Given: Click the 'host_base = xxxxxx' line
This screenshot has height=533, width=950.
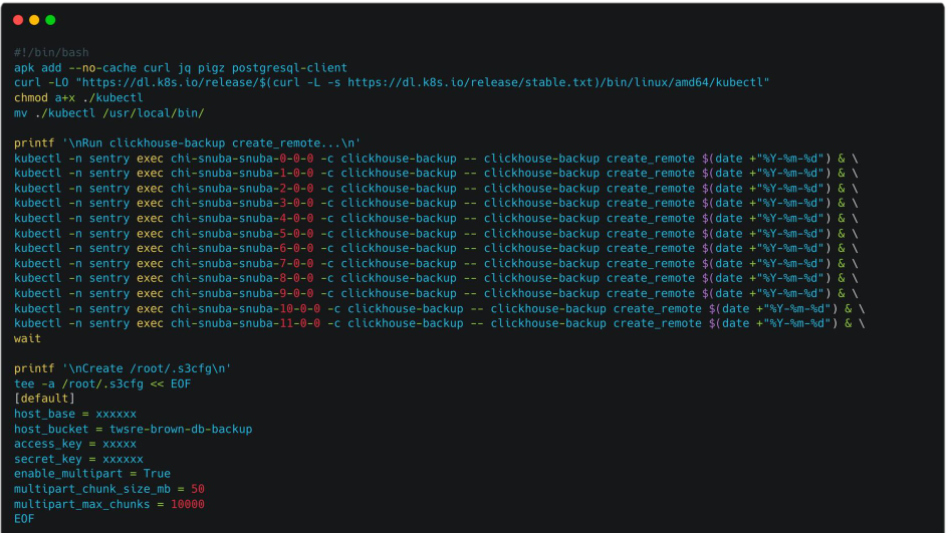Looking at the screenshot, I should pyautogui.click(x=75, y=414).
